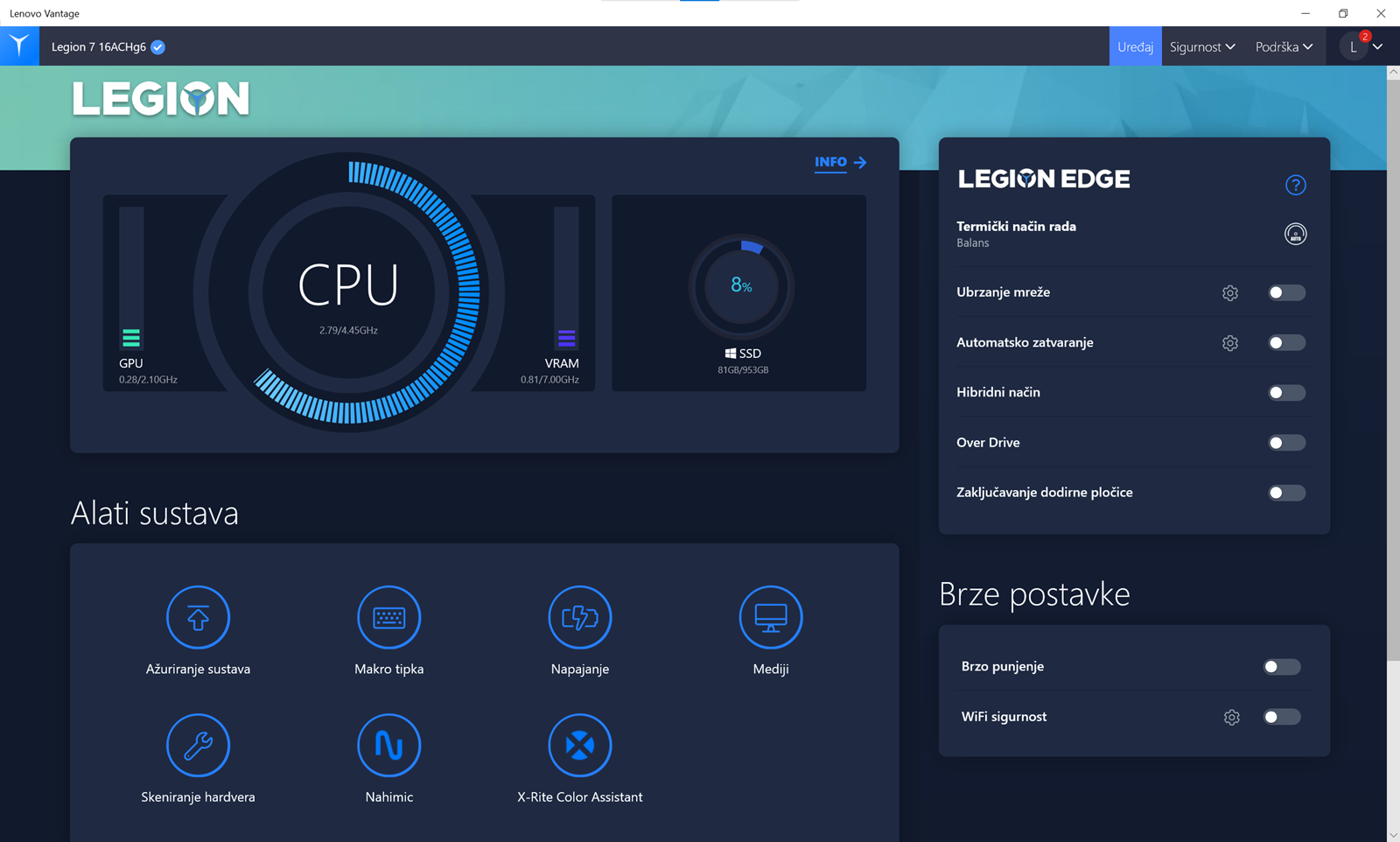Open Automatsko zatvaranje settings gear
The image size is (1400, 842).
(1230, 343)
